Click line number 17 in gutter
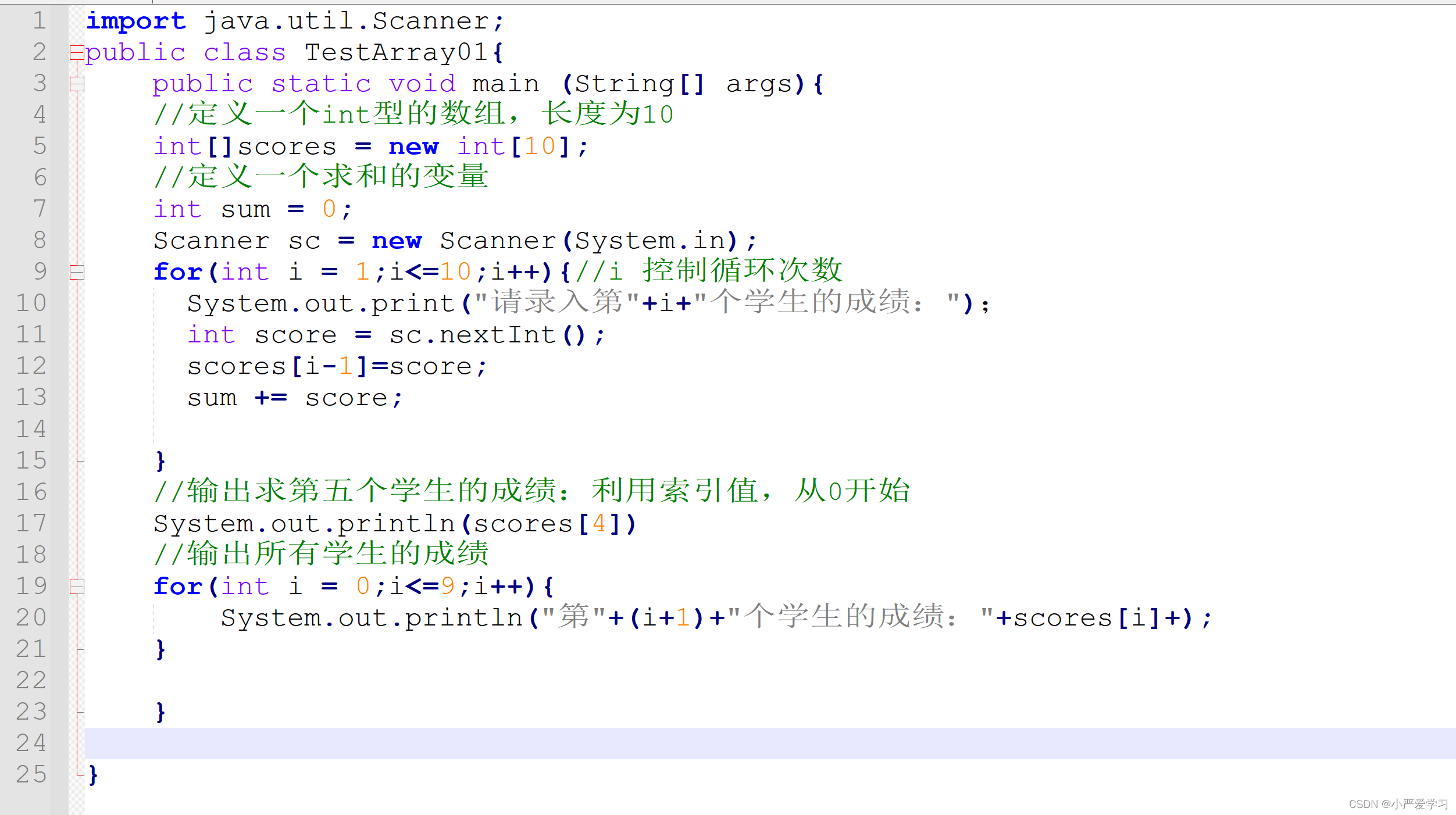 [x=31, y=523]
